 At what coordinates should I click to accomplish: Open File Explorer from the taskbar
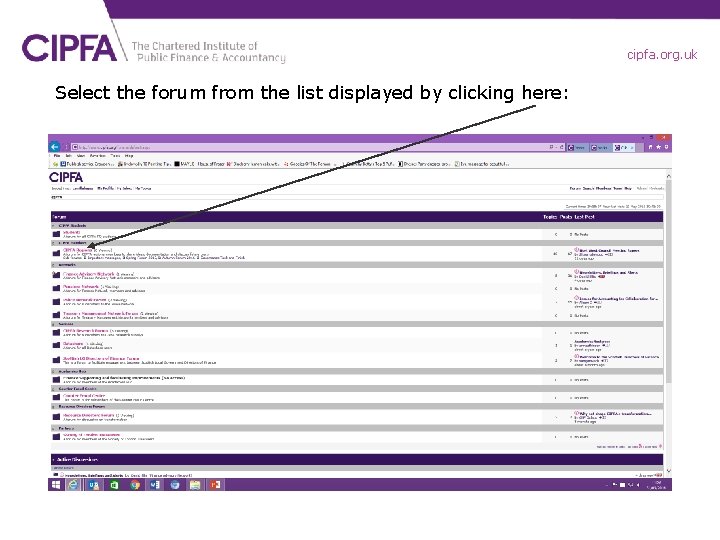[195, 485]
